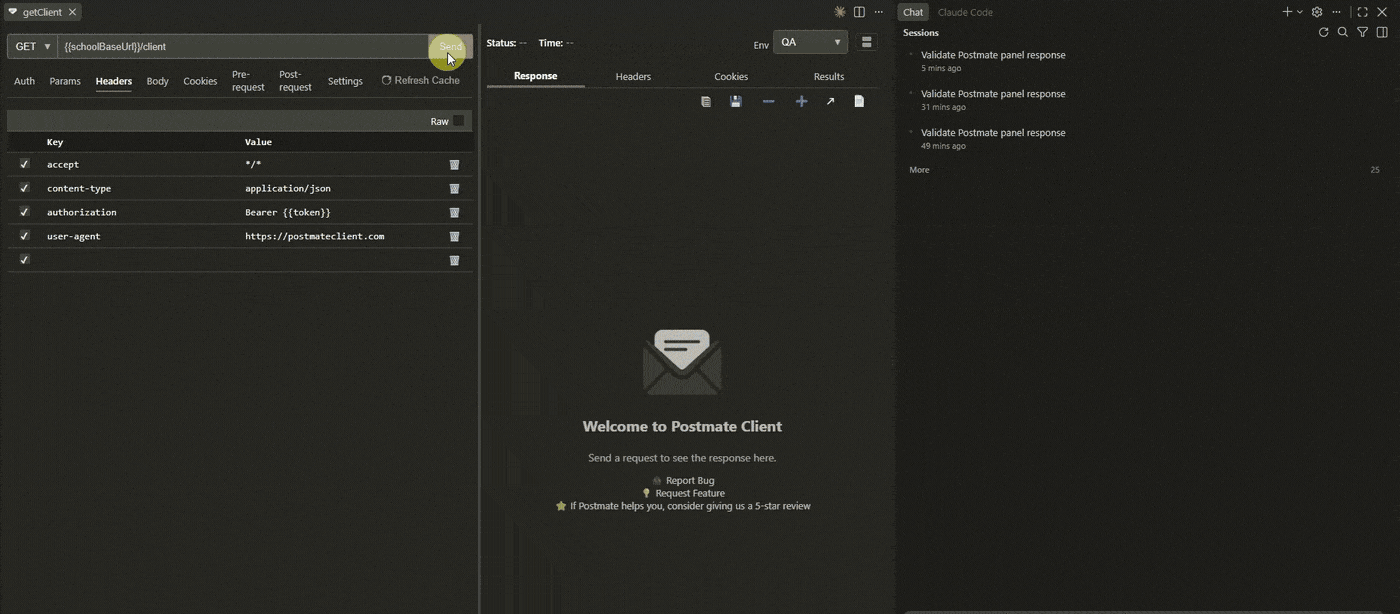
Task: Switch to the Params tab
Action: (65, 81)
